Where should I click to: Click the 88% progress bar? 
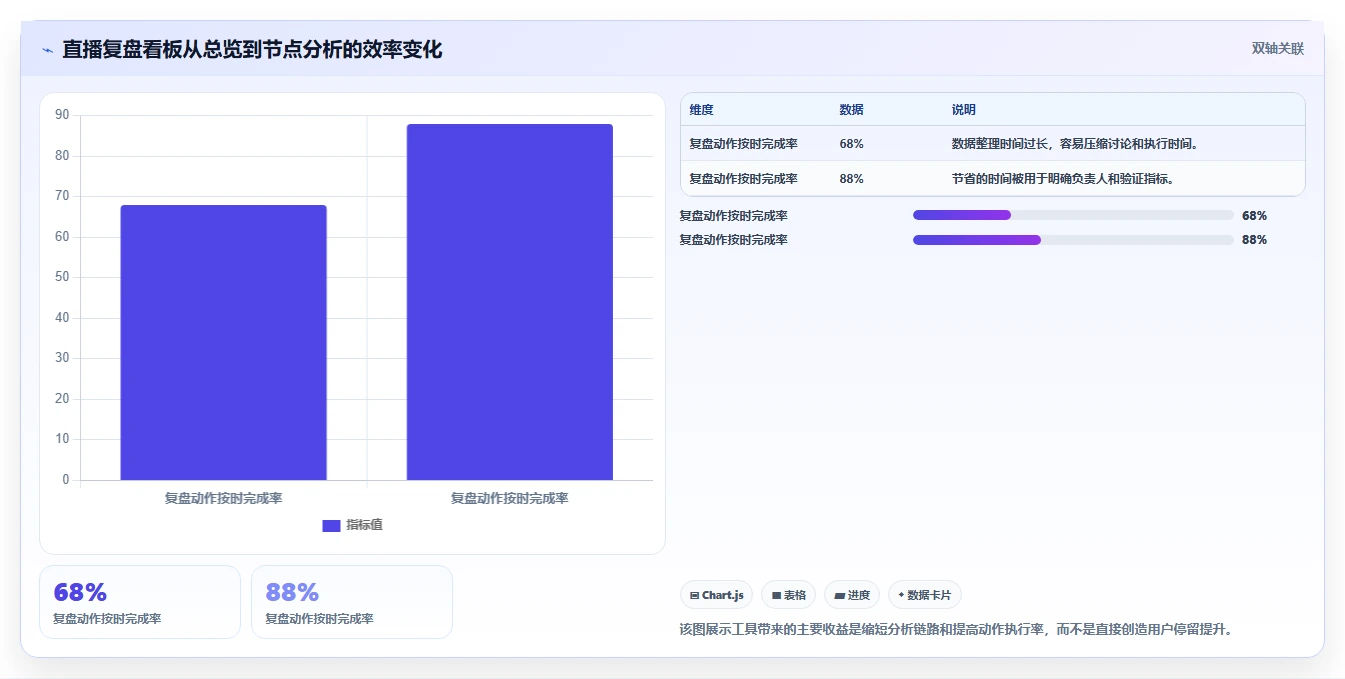1073,240
